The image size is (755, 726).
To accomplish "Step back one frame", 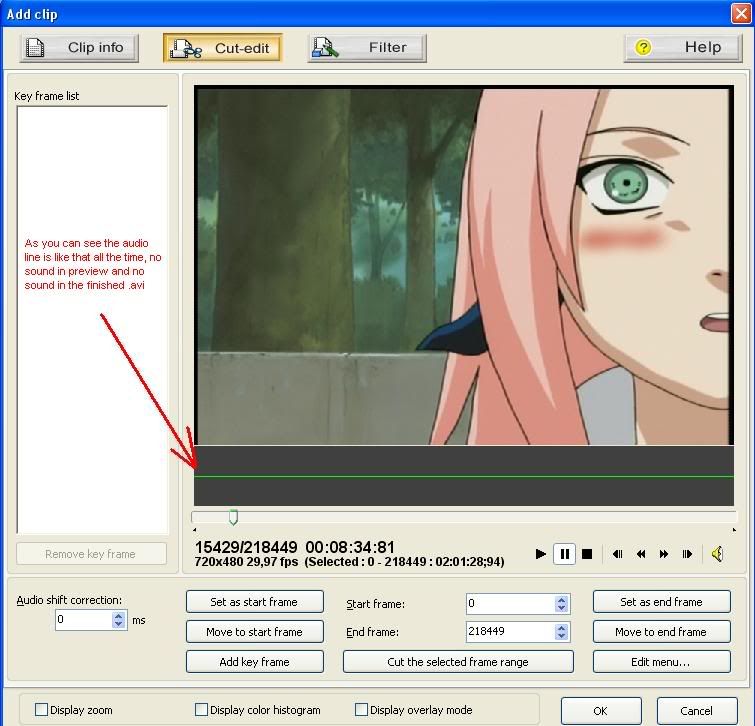I will (618, 554).
